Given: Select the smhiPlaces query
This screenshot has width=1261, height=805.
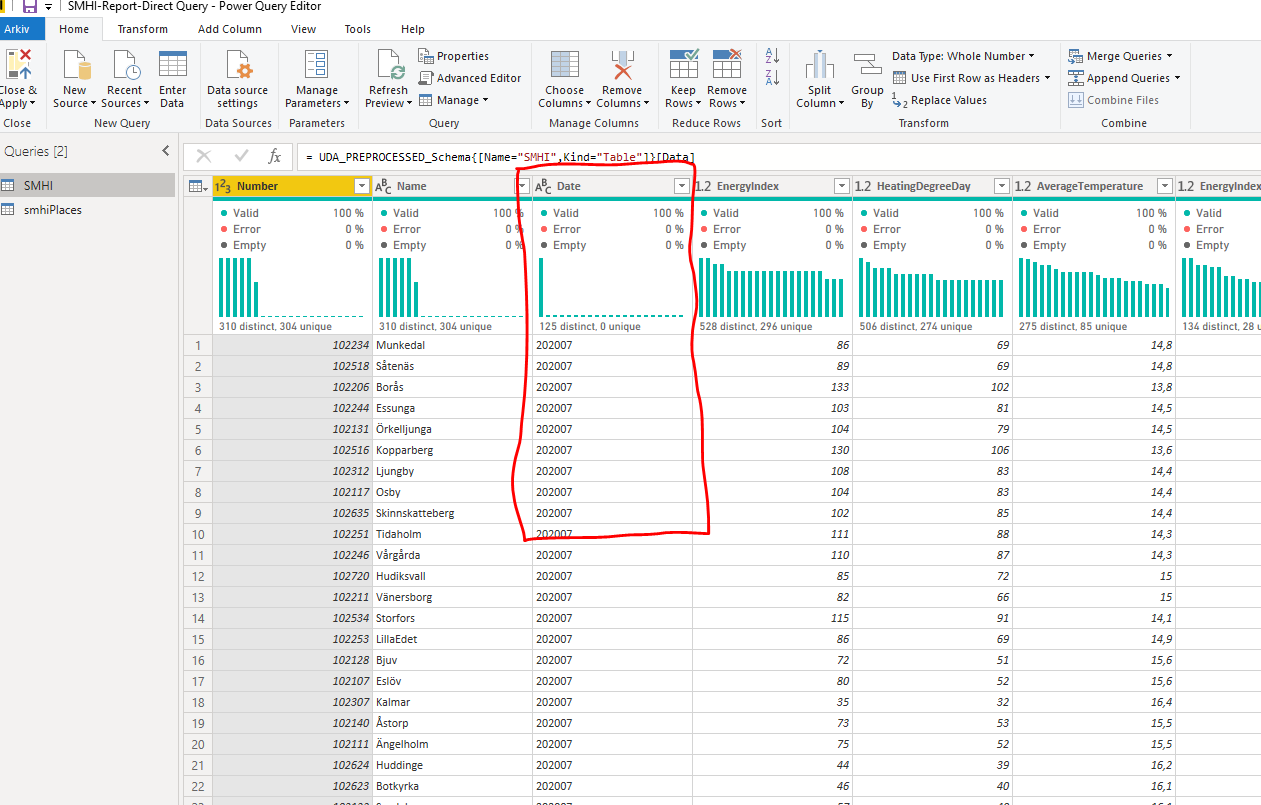Looking at the screenshot, I should pyautogui.click(x=88, y=210).
